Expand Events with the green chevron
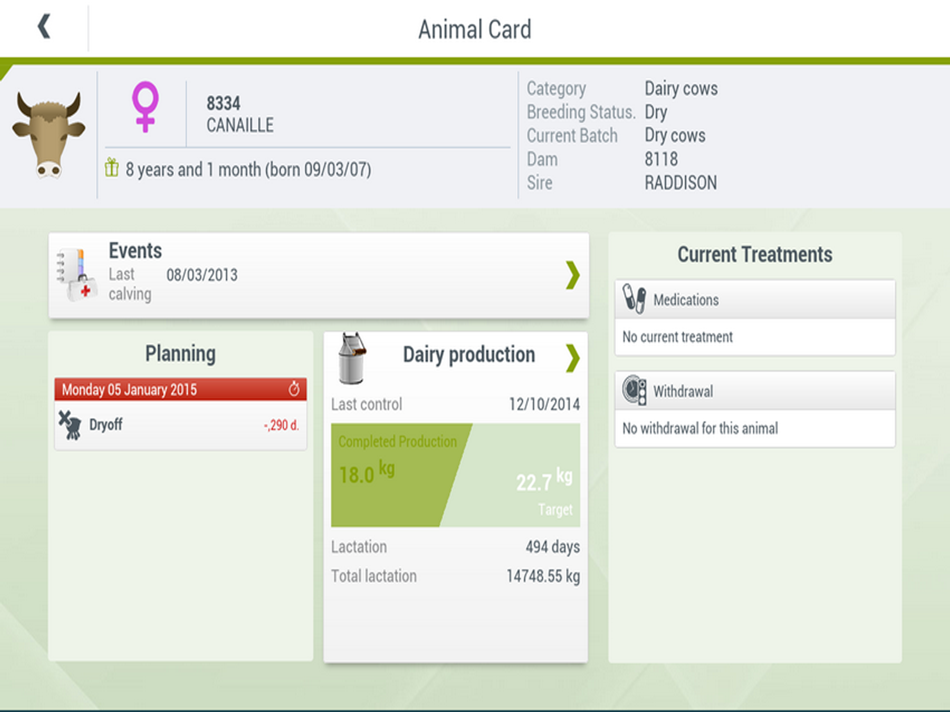The image size is (950, 712). (x=573, y=275)
